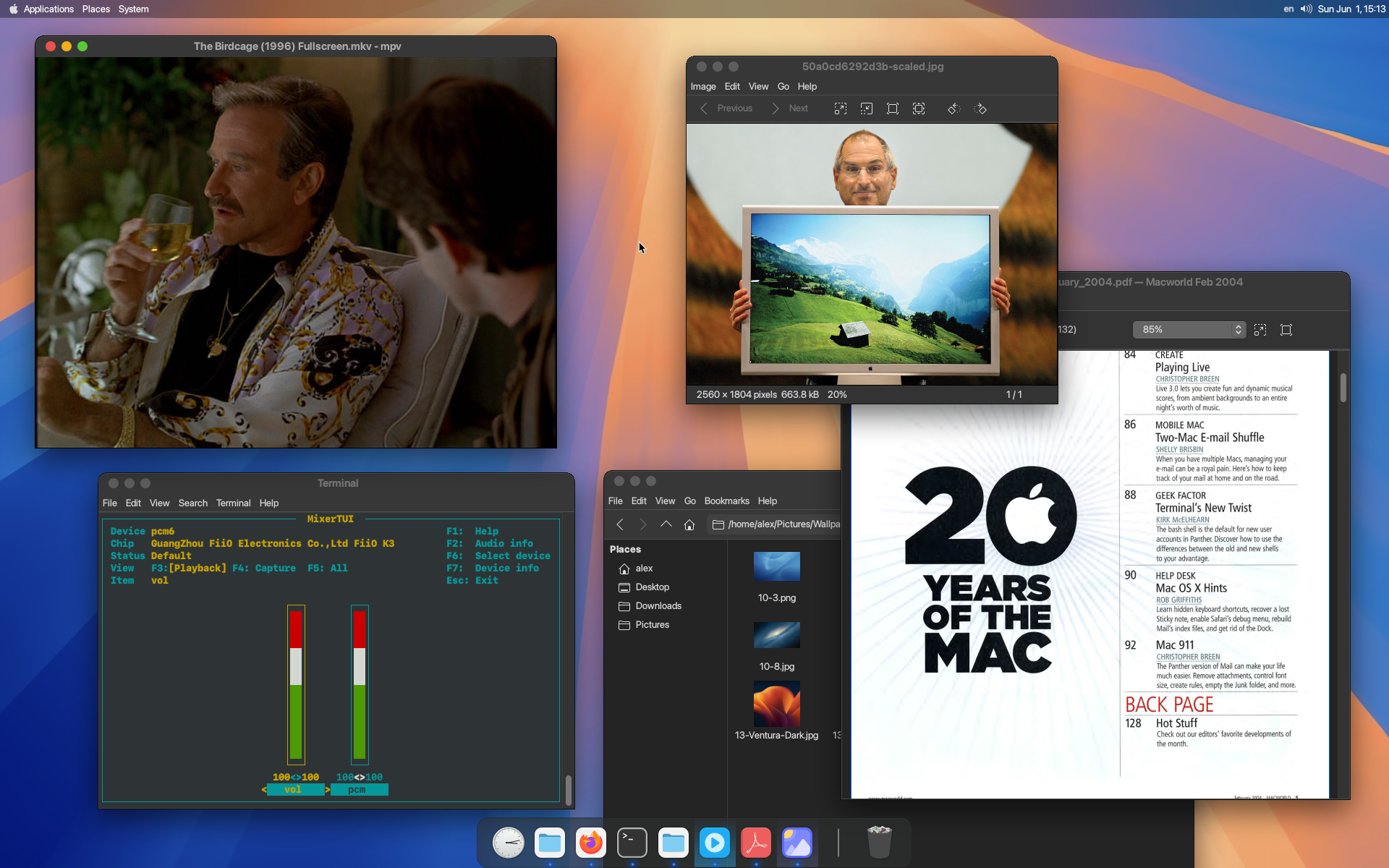Click the vol volume bar in MixerTUI
The width and height of the screenshot is (1389, 868).
click(x=296, y=684)
